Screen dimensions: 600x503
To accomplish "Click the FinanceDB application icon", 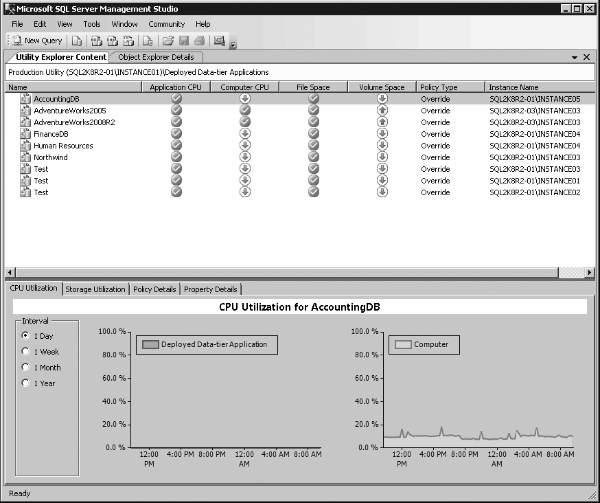I will (x=25, y=134).
